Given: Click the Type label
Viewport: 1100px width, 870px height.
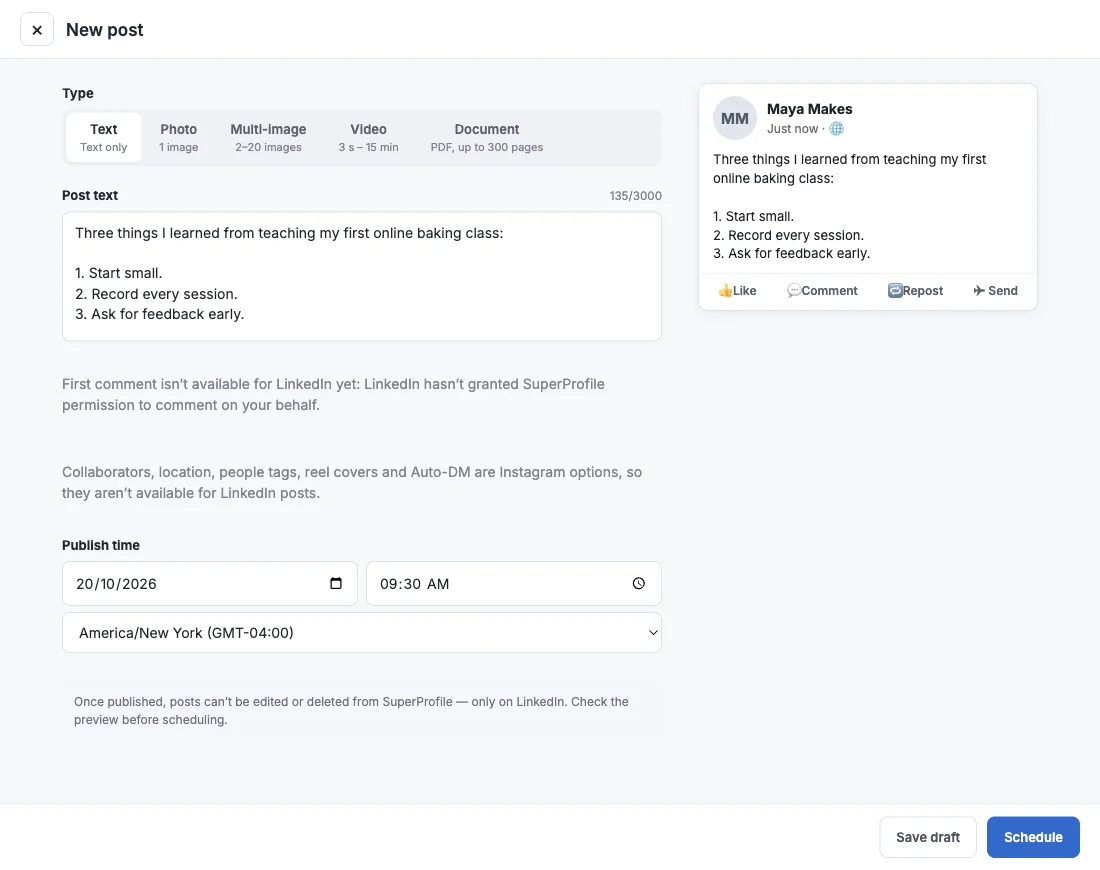Looking at the screenshot, I should tap(77, 93).
